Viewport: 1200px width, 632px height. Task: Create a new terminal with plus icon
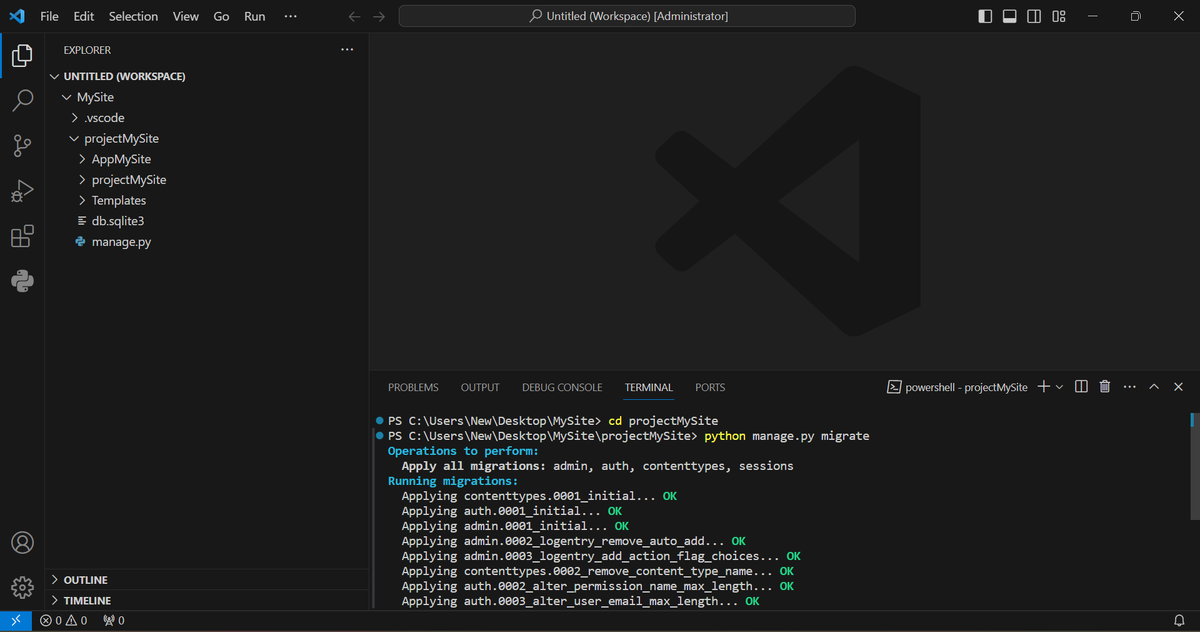[1043, 387]
